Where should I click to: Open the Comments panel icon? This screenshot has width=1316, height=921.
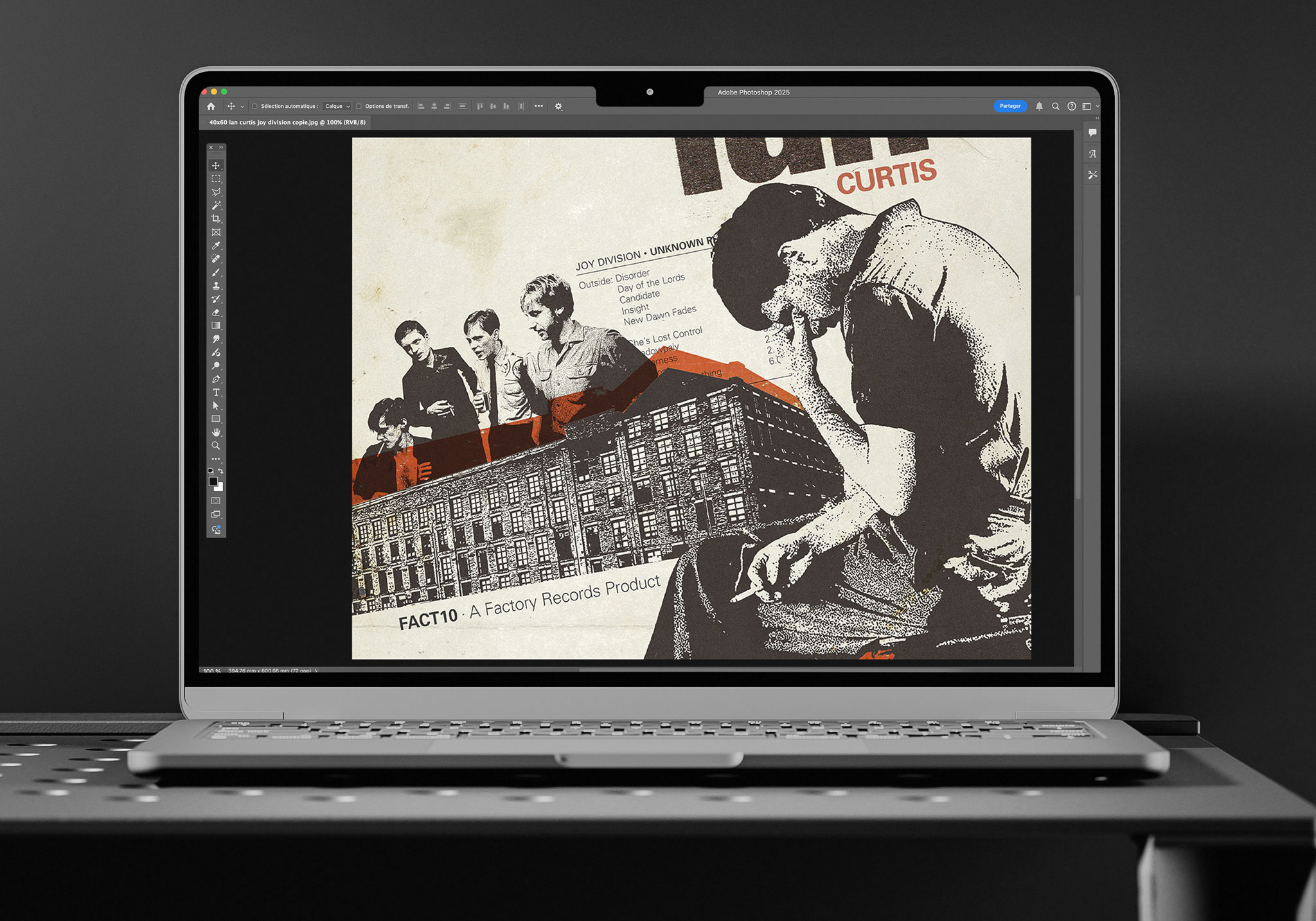[1092, 133]
